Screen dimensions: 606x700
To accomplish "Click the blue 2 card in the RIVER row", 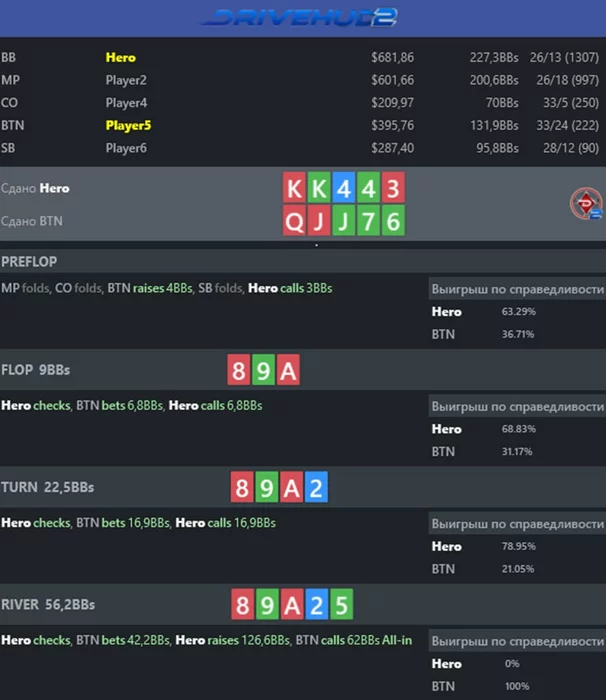I will click(x=317, y=604).
